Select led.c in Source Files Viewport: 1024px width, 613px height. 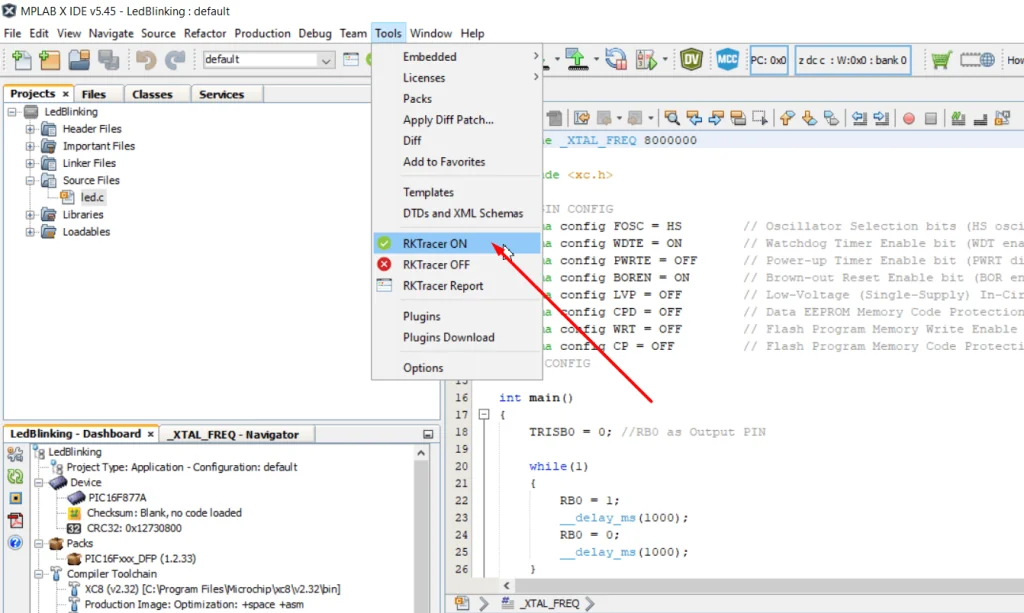point(92,197)
